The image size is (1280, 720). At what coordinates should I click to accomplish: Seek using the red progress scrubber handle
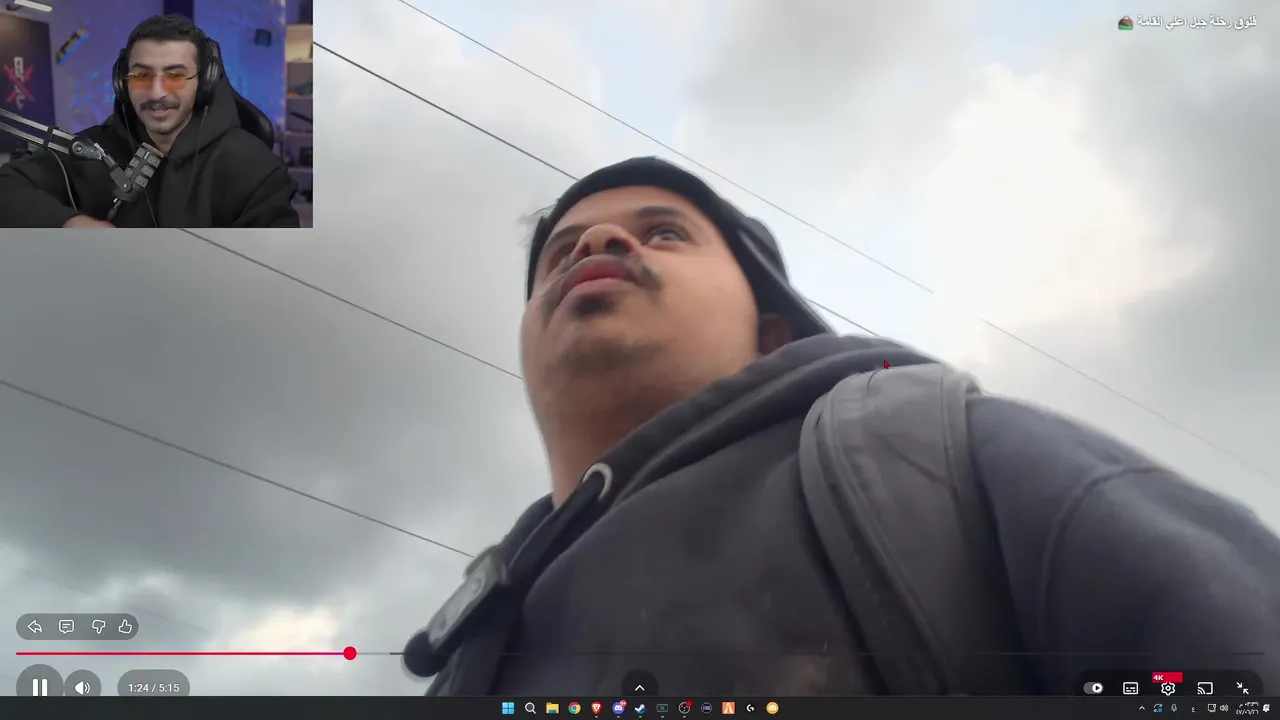(349, 653)
